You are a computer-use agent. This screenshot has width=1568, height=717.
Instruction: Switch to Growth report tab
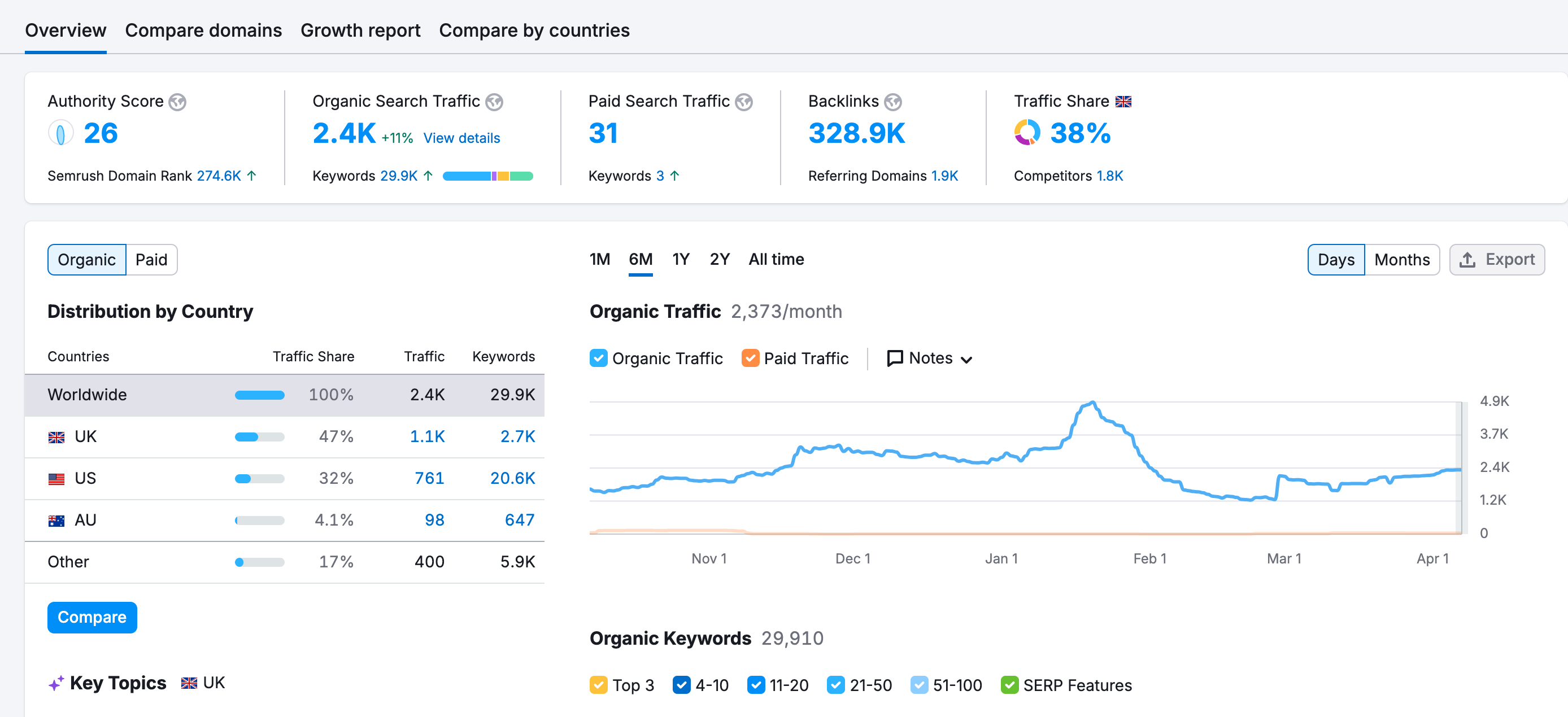click(x=360, y=30)
